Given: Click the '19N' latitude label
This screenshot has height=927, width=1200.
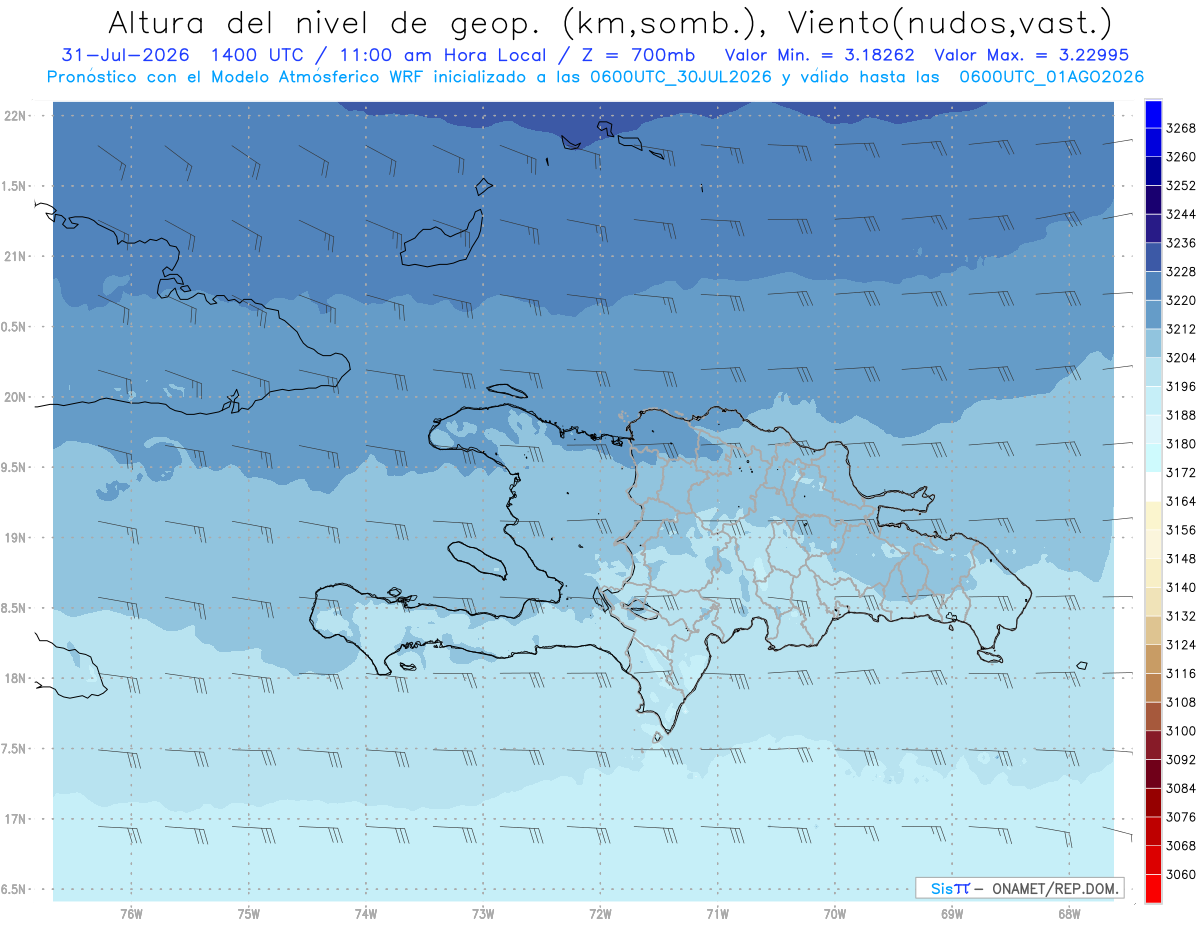Looking at the screenshot, I should [14, 538].
